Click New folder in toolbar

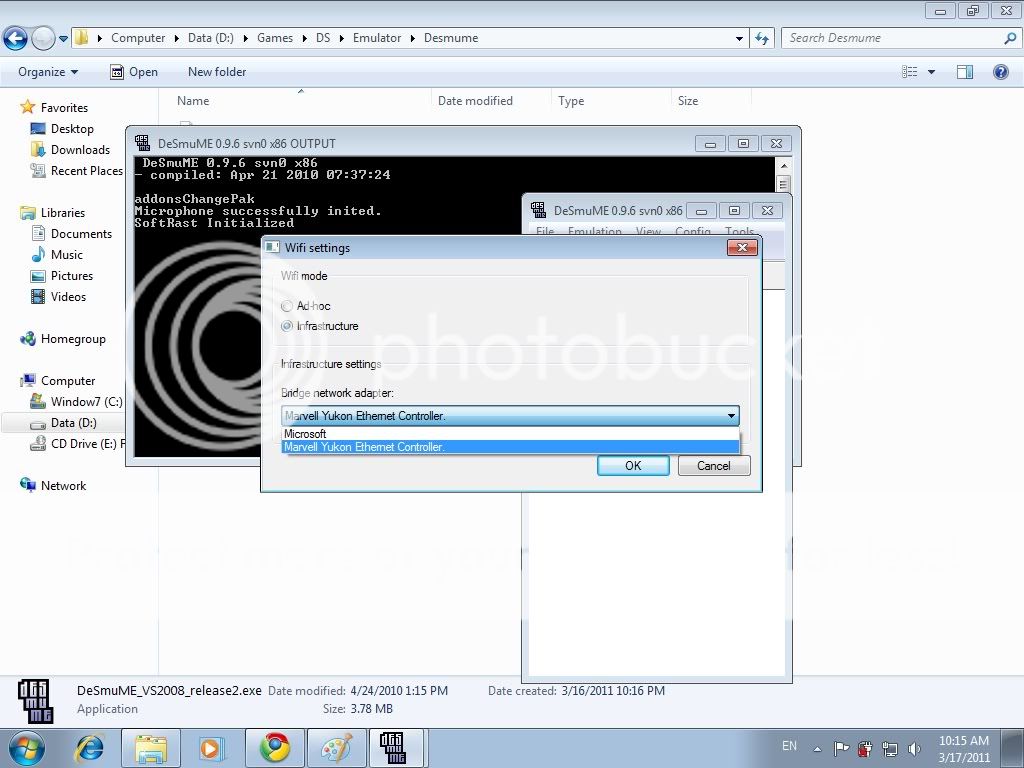tap(217, 72)
